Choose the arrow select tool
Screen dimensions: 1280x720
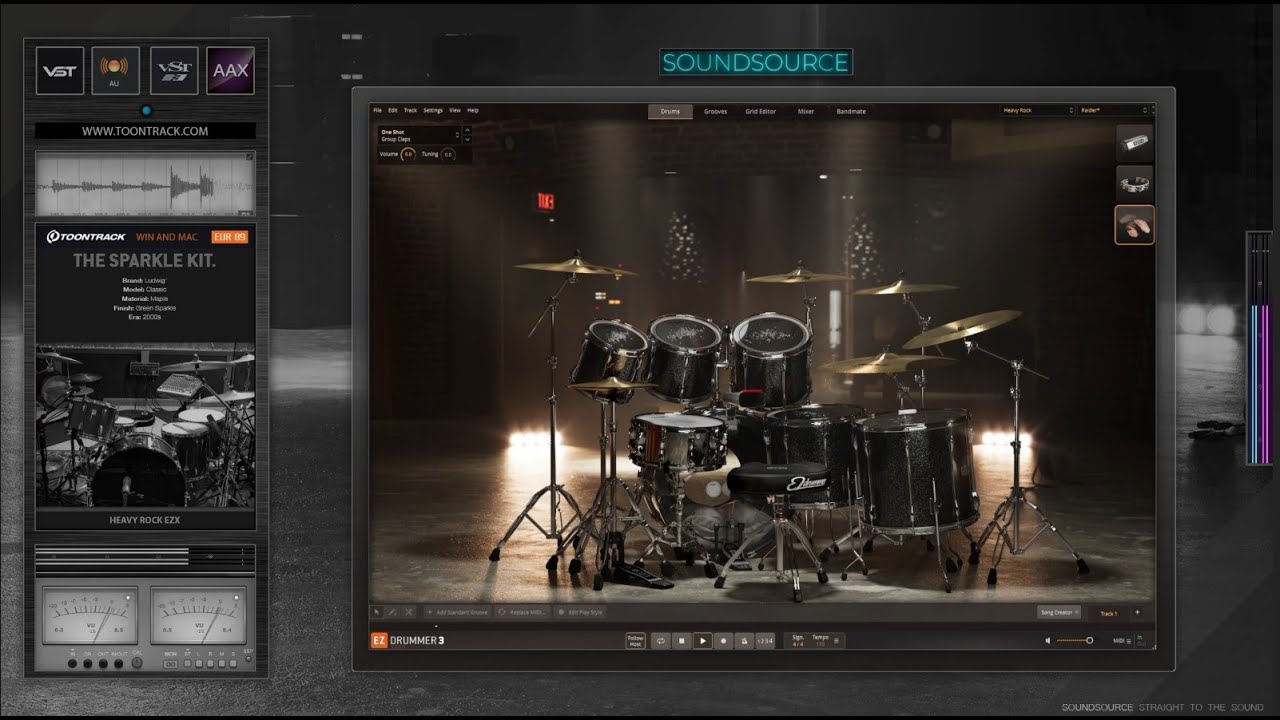click(x=377, y=612)
